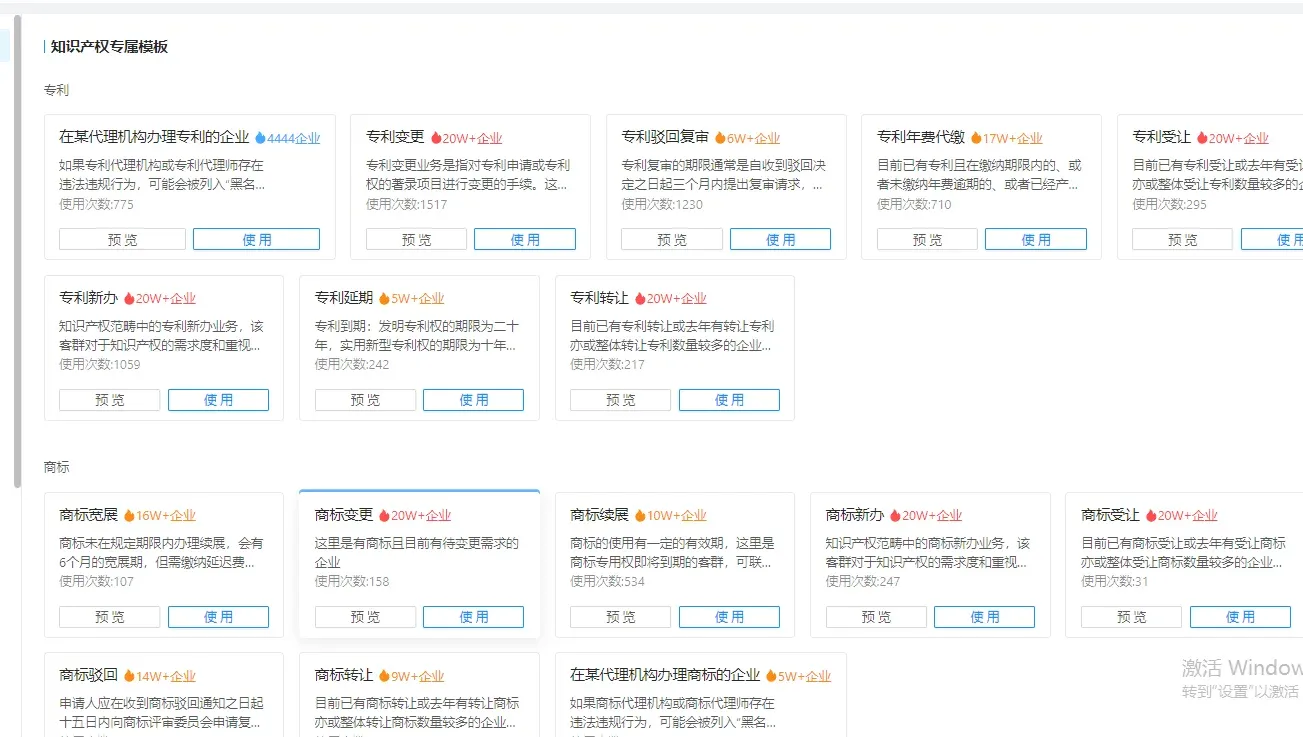The width and height of the screenshot is (1303, 737).
Task: Preview the 商标宽展 template
Action: coord(109,617)
